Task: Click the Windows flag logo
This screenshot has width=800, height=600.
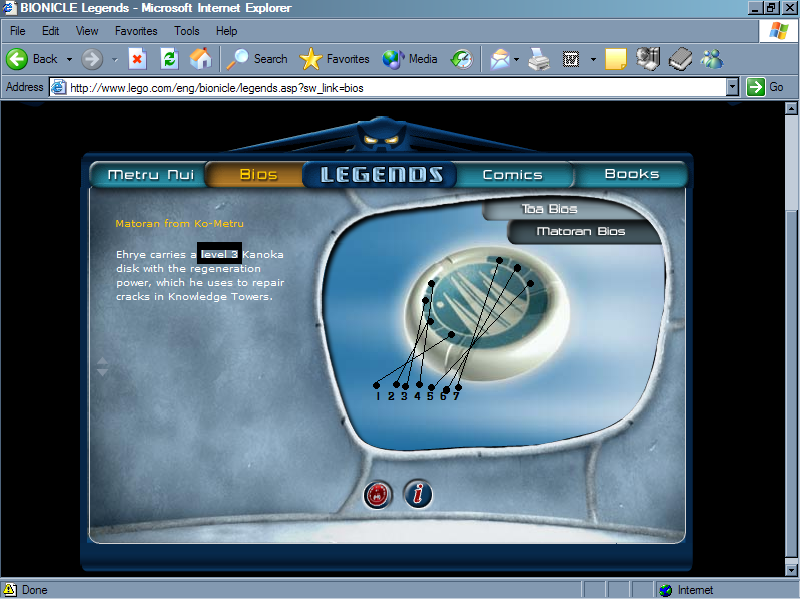Action: tap(778, 31)
